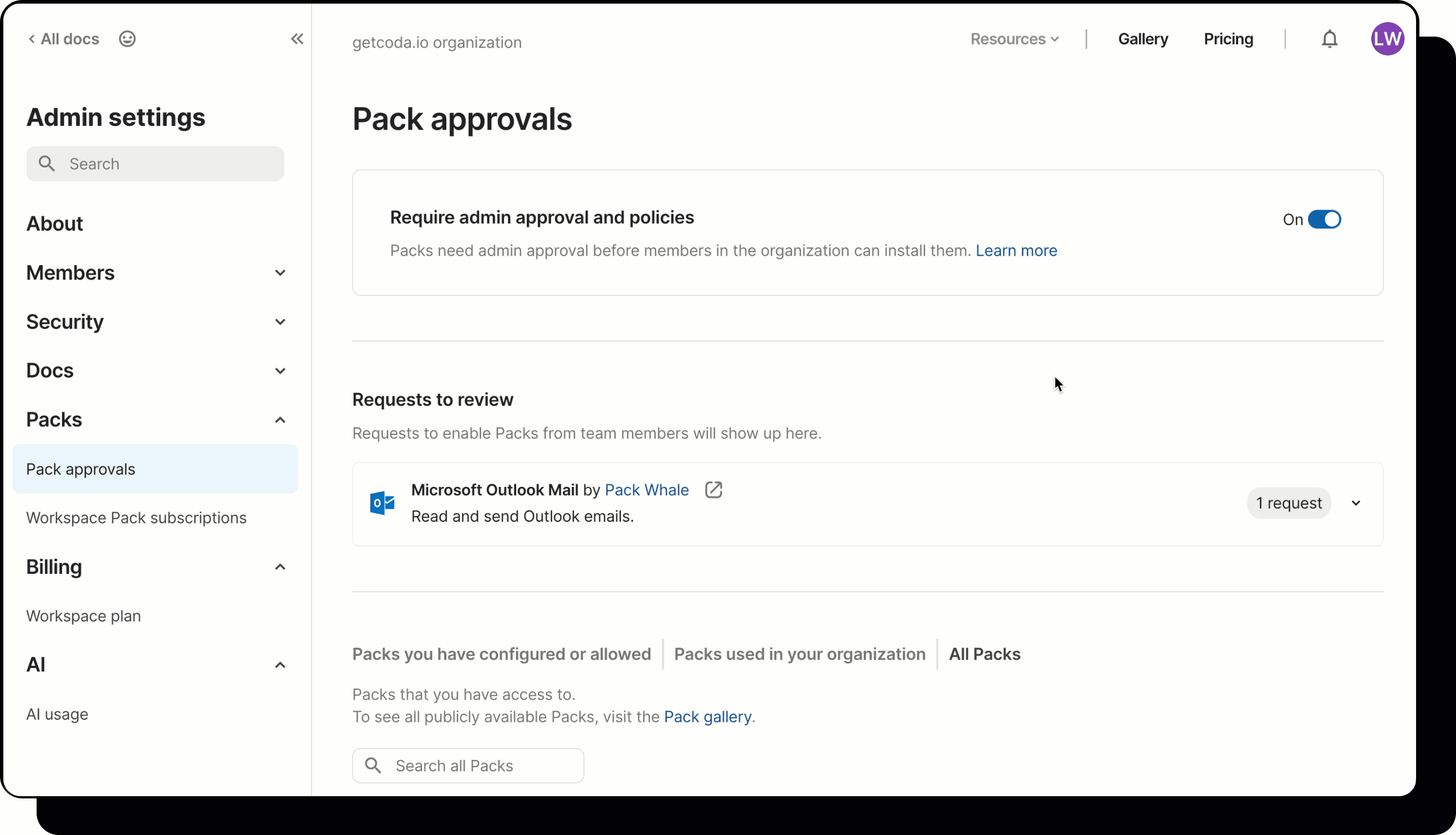
Task: Click the magnifier in Search all Packs
Action: click(373, 765)
